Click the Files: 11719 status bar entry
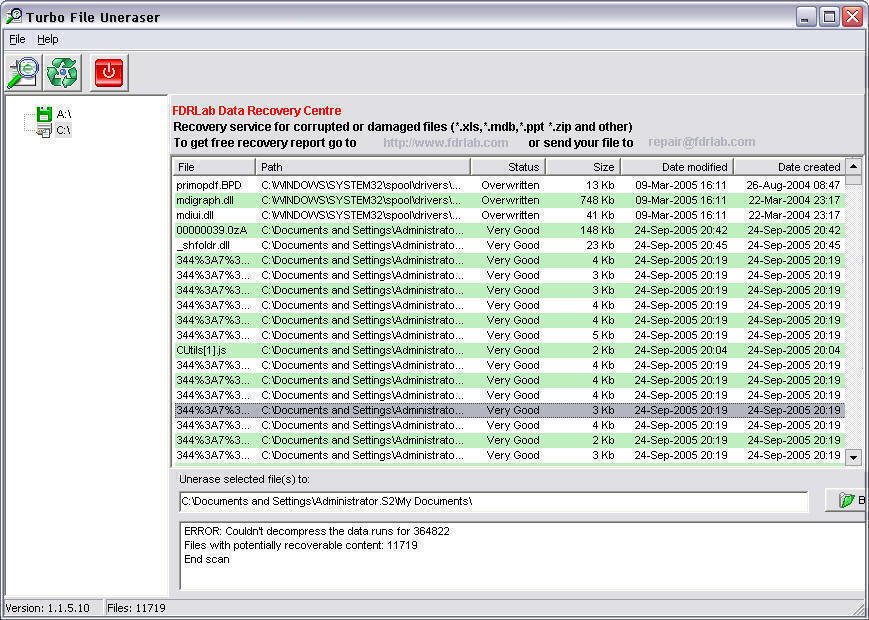The width and height of the screenshot is (869, 620). (136, 608)
